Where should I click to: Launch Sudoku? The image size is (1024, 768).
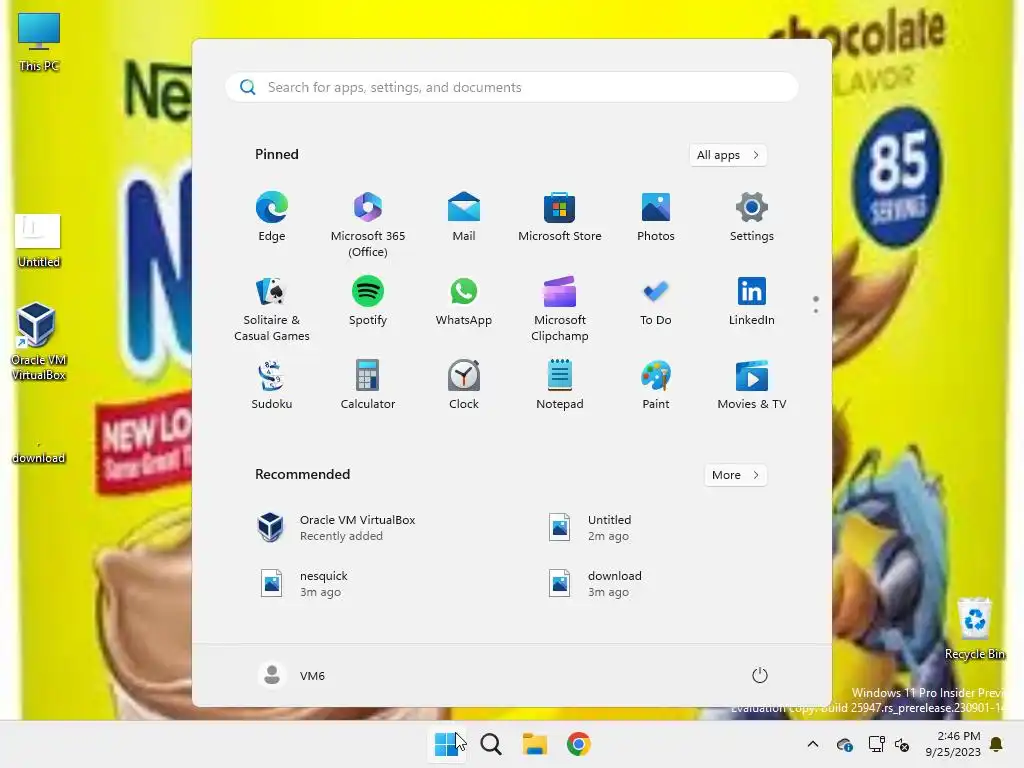click(x=272, y=385)
